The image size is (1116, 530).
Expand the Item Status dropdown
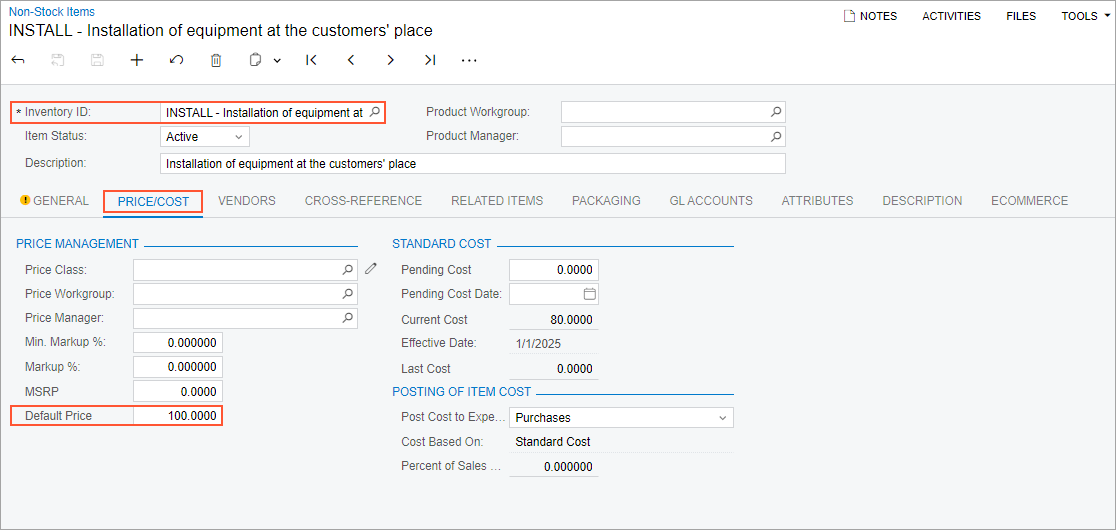pyautogui.click(x=238, y=137)
